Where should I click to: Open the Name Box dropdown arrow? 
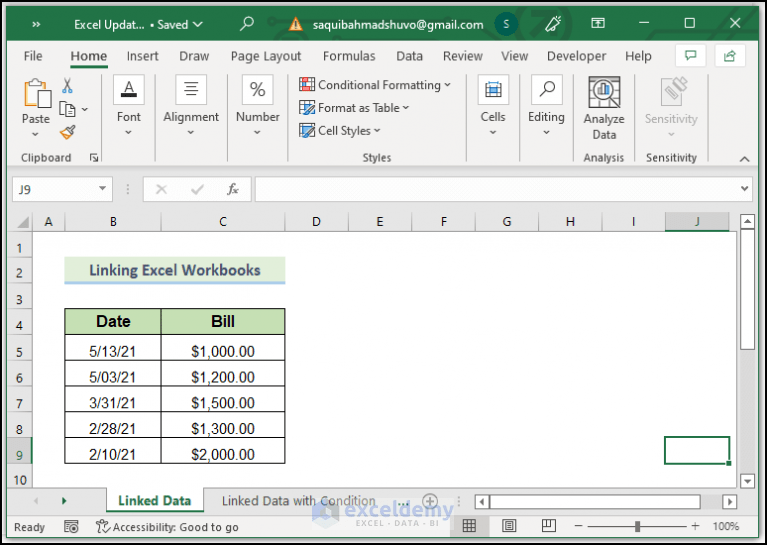[x=102, y=189]
